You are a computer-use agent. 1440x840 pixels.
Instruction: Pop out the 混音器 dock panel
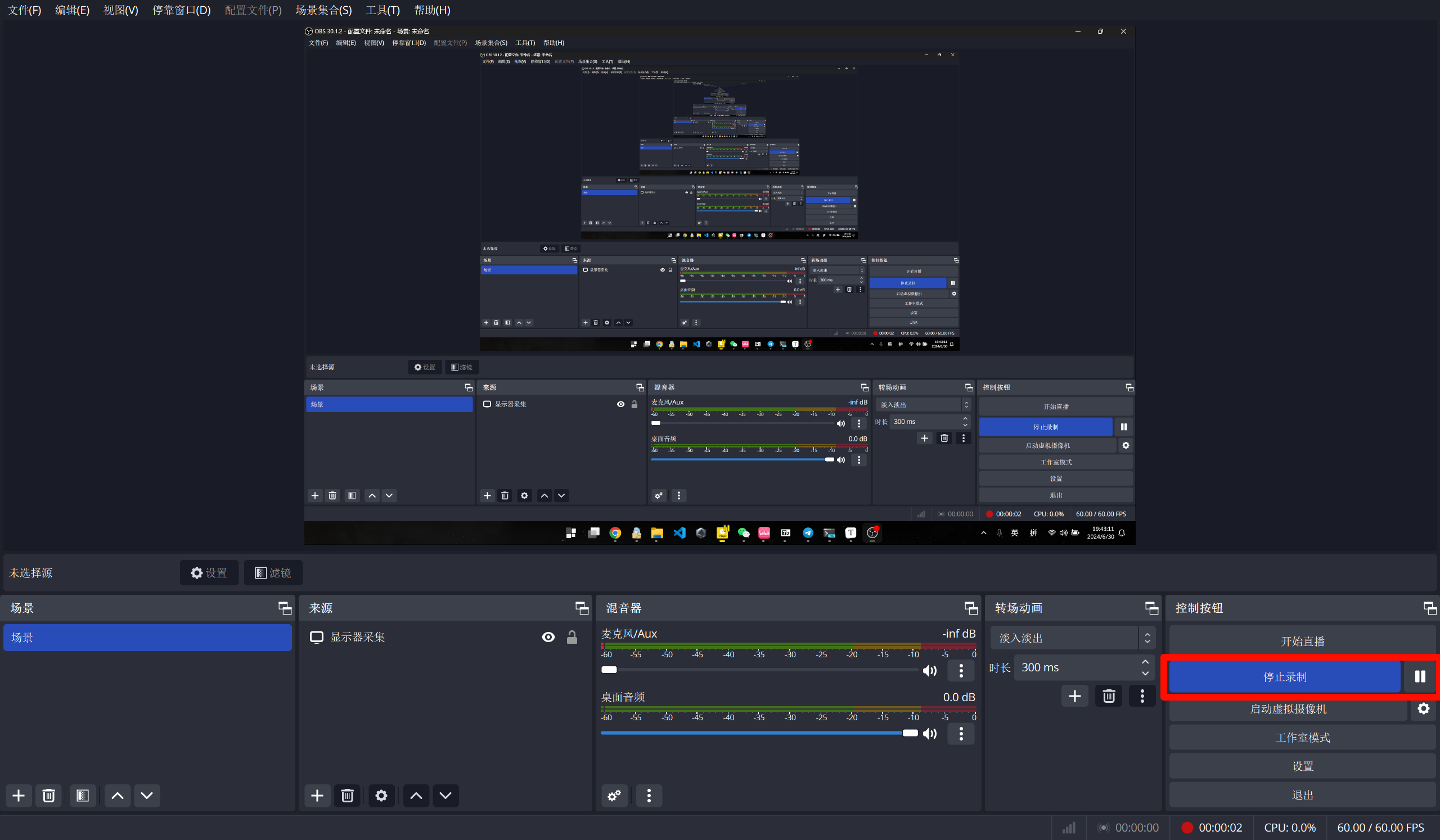pos(970,608)
